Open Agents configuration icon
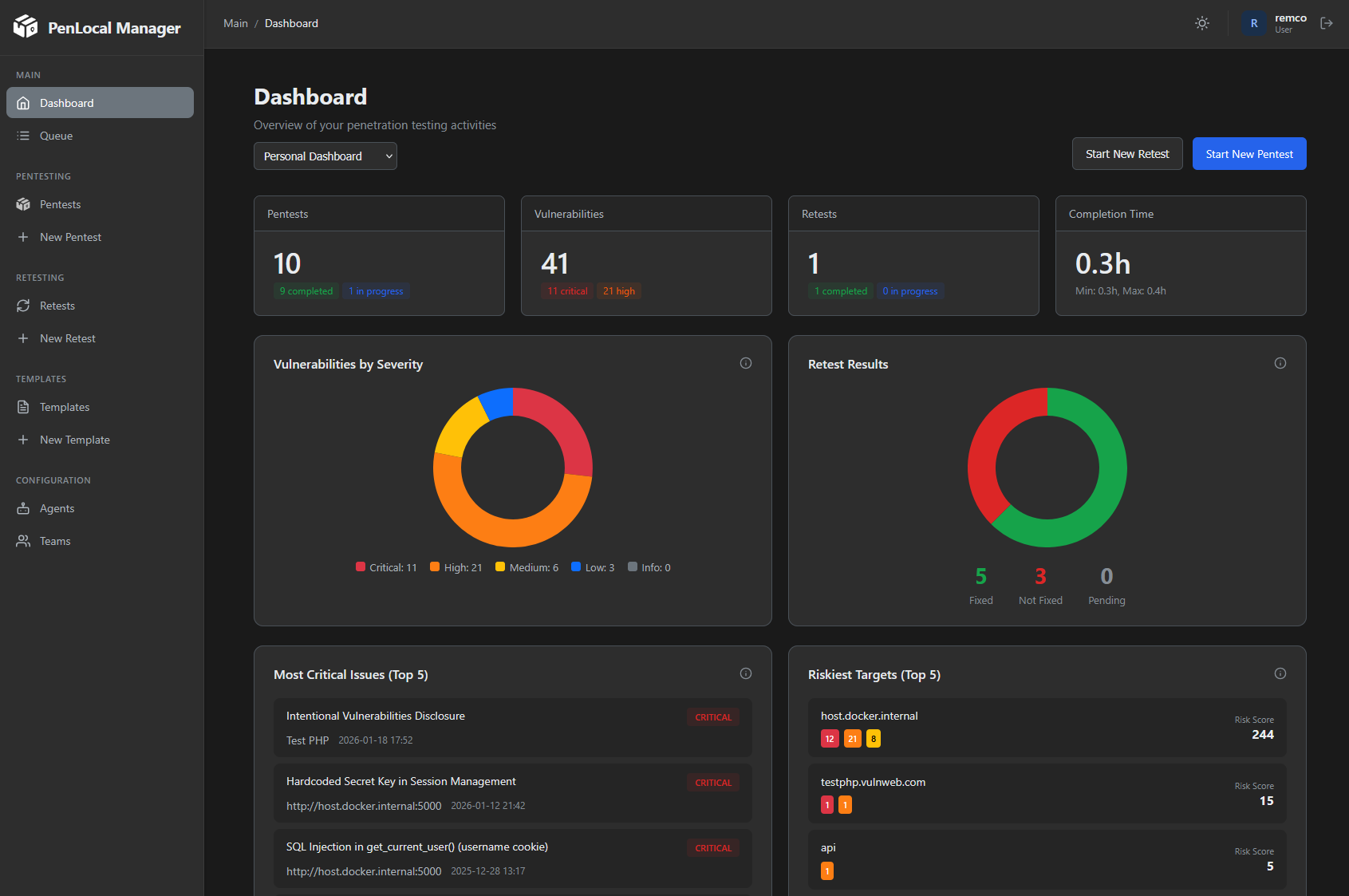The height and width of the screenshot is (896, 1349). click(23, 508)
